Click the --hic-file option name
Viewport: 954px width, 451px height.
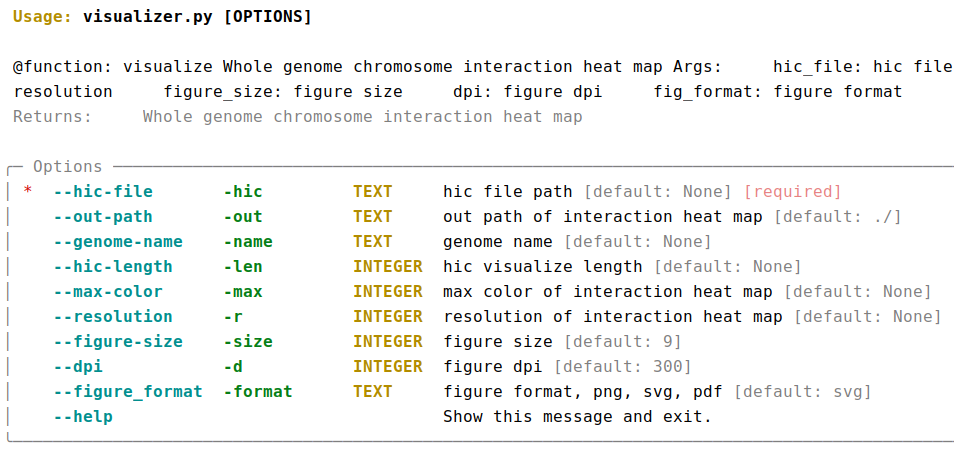[103, 191]
